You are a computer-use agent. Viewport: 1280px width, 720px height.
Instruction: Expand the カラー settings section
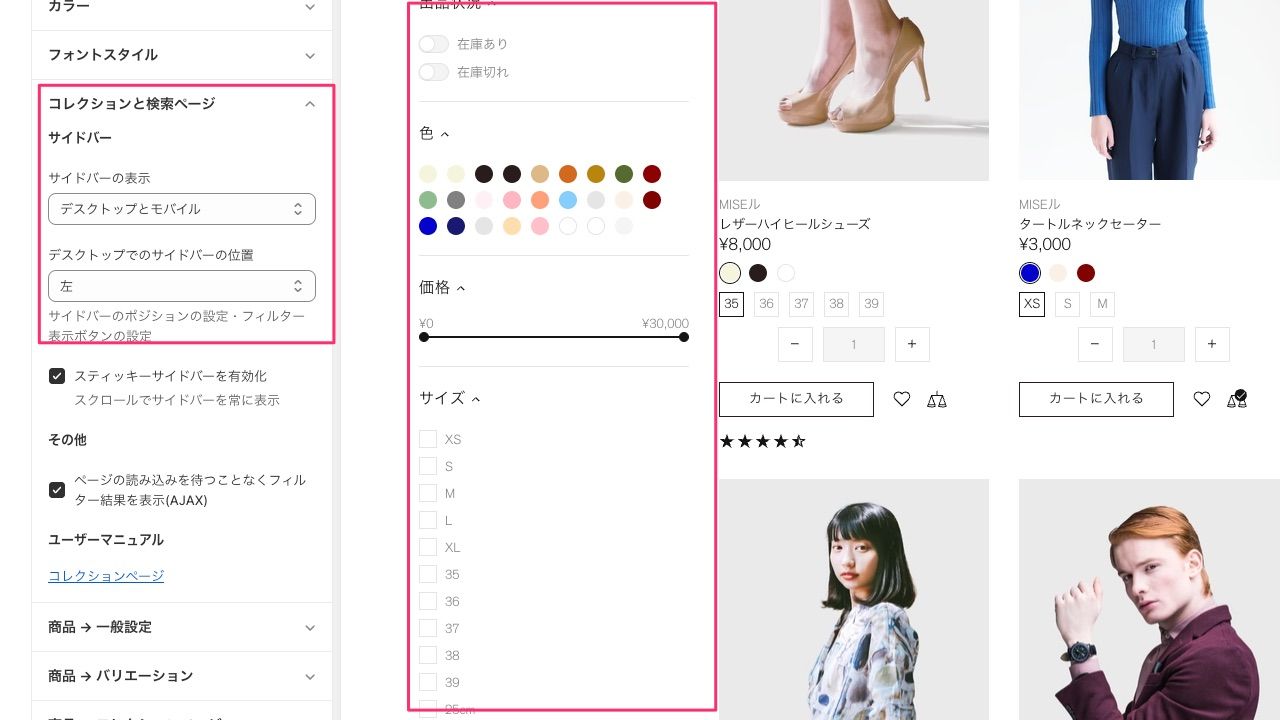(x=182, y=8)
